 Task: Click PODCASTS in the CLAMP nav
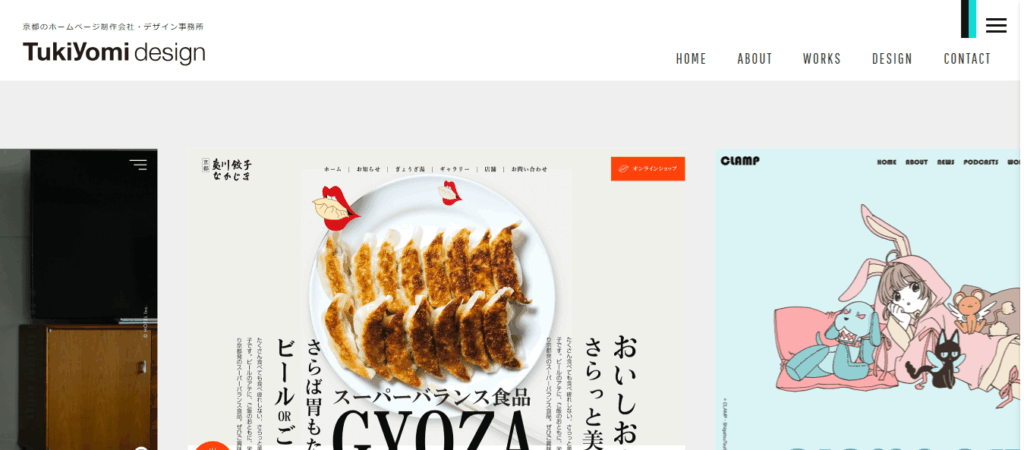[981, 162]
